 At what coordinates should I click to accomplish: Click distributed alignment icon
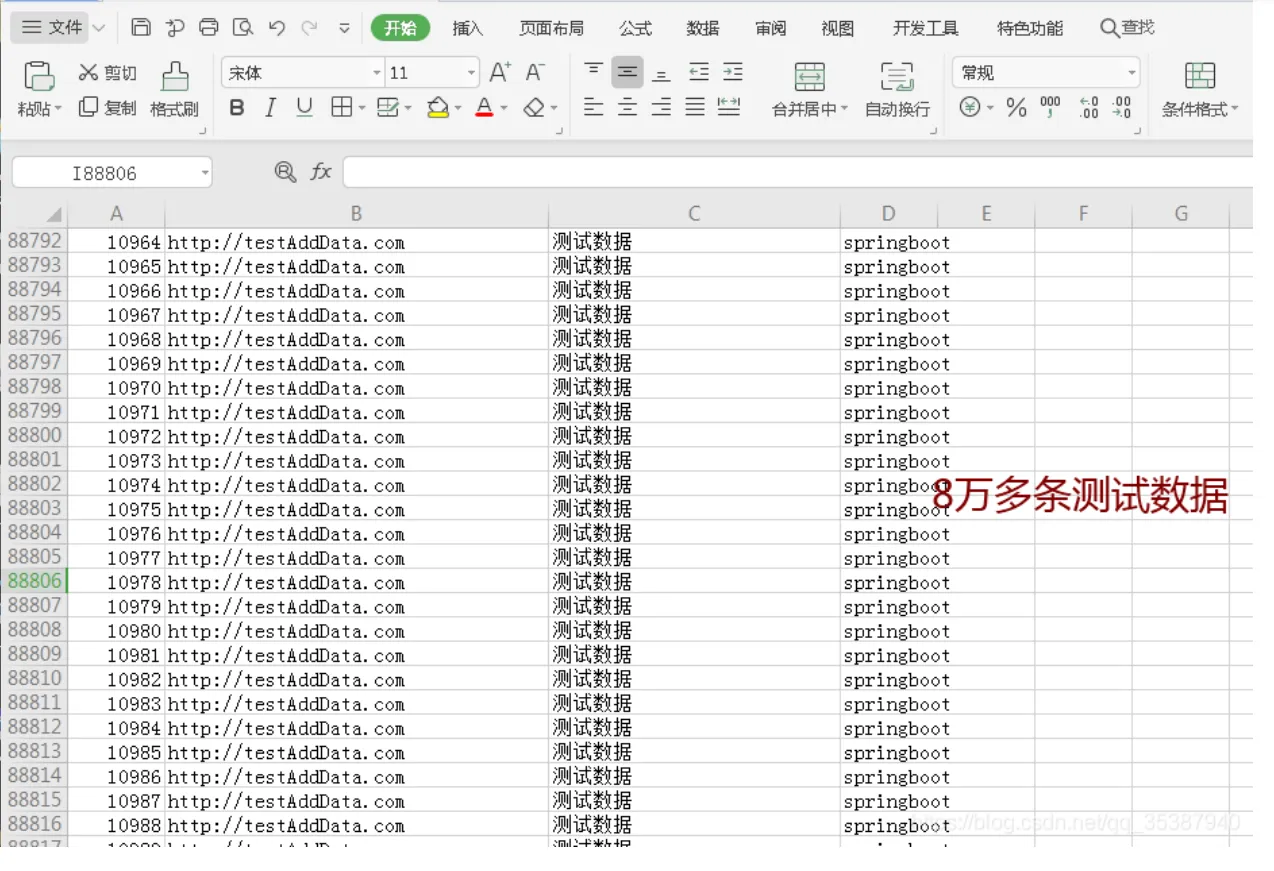tap(729, 107)
